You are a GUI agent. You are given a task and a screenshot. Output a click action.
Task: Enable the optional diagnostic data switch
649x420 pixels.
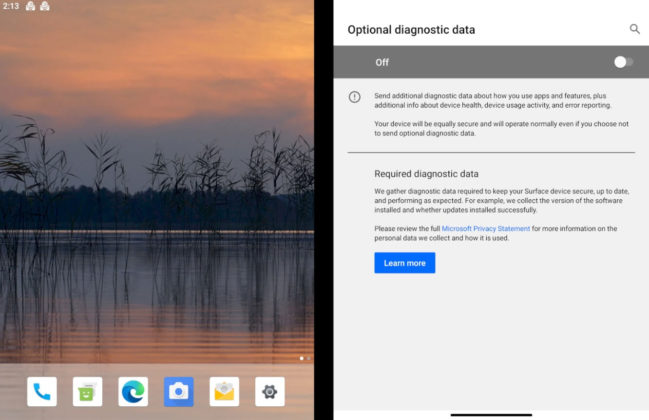622,62
